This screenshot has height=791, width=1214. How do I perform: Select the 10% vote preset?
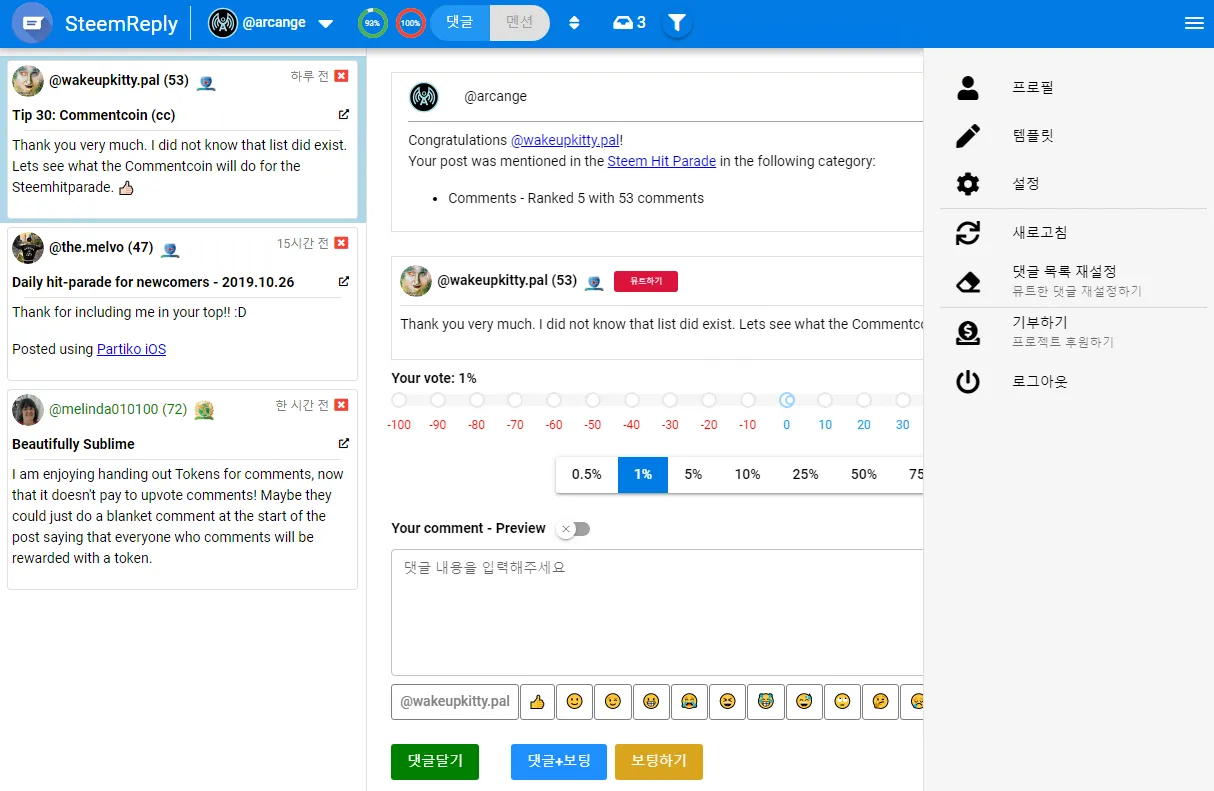click(748, 474)
